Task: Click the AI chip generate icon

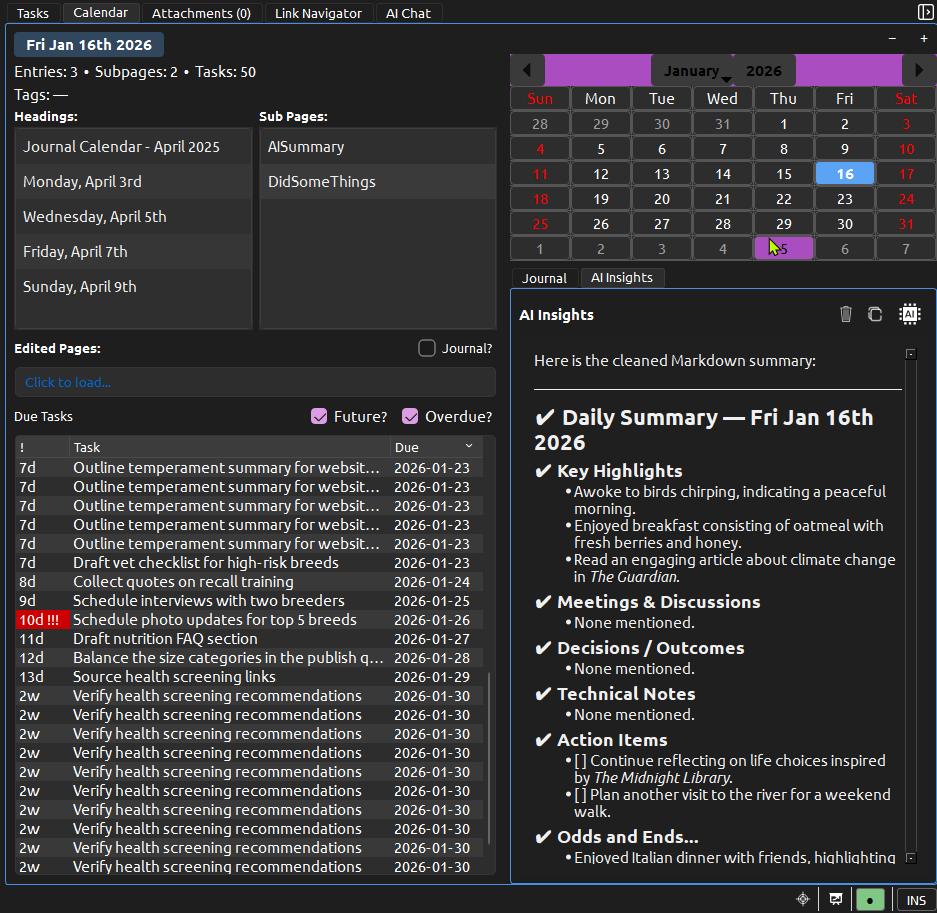Action: [x=908, y=314]
